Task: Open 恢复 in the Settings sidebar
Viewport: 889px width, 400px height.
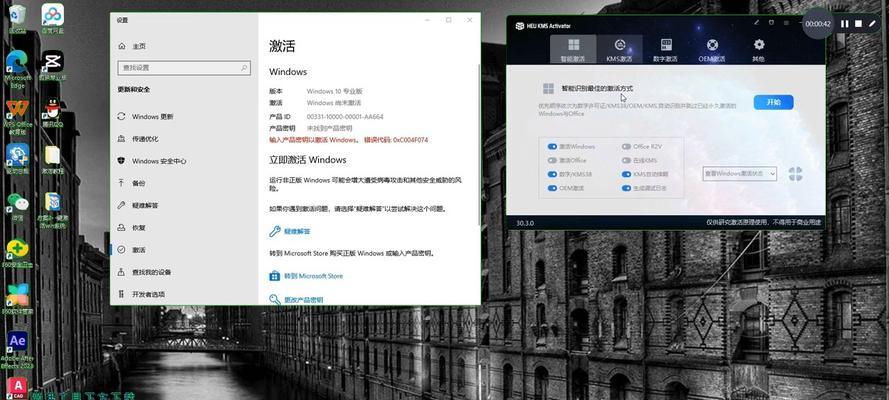Action: tap(184, 227)
